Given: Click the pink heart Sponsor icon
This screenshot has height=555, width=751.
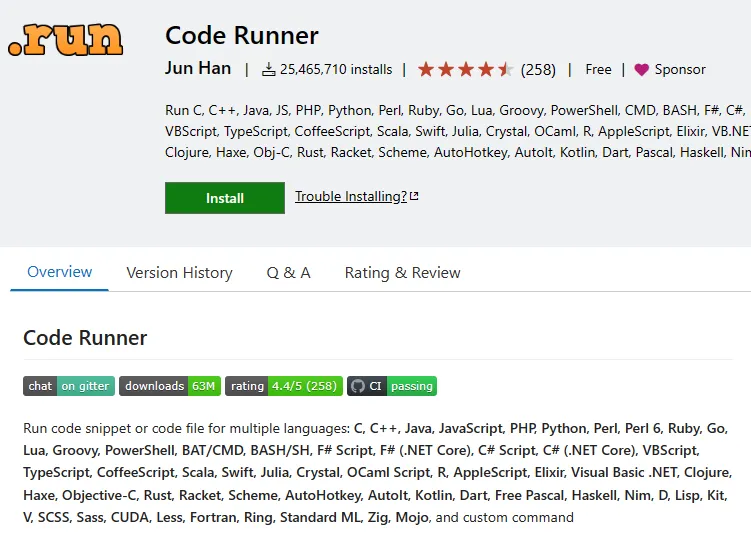Looking at the screenshot, I should 641,70.
